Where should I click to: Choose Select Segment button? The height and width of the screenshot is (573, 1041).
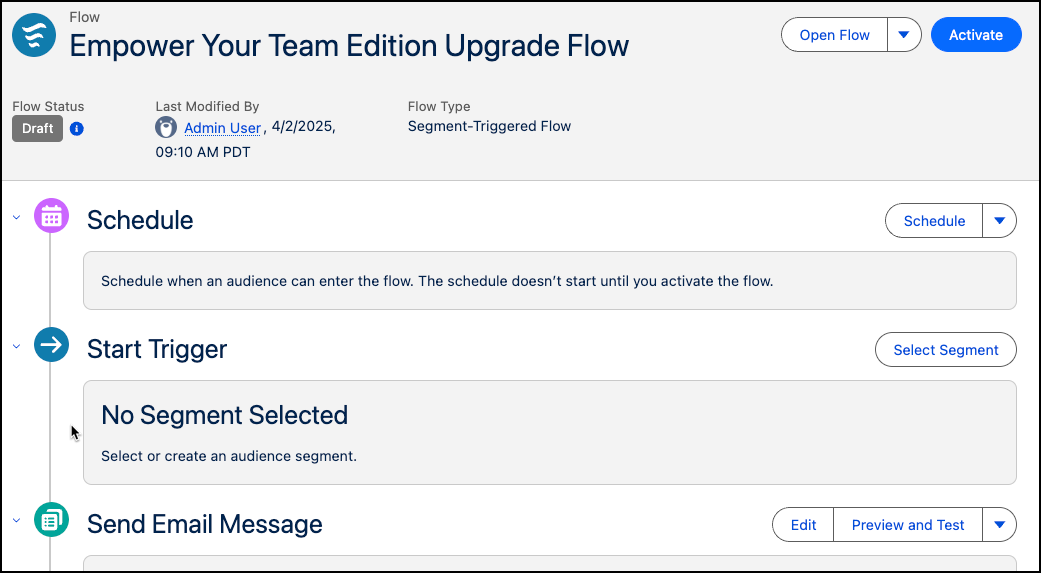pos(945,350)
